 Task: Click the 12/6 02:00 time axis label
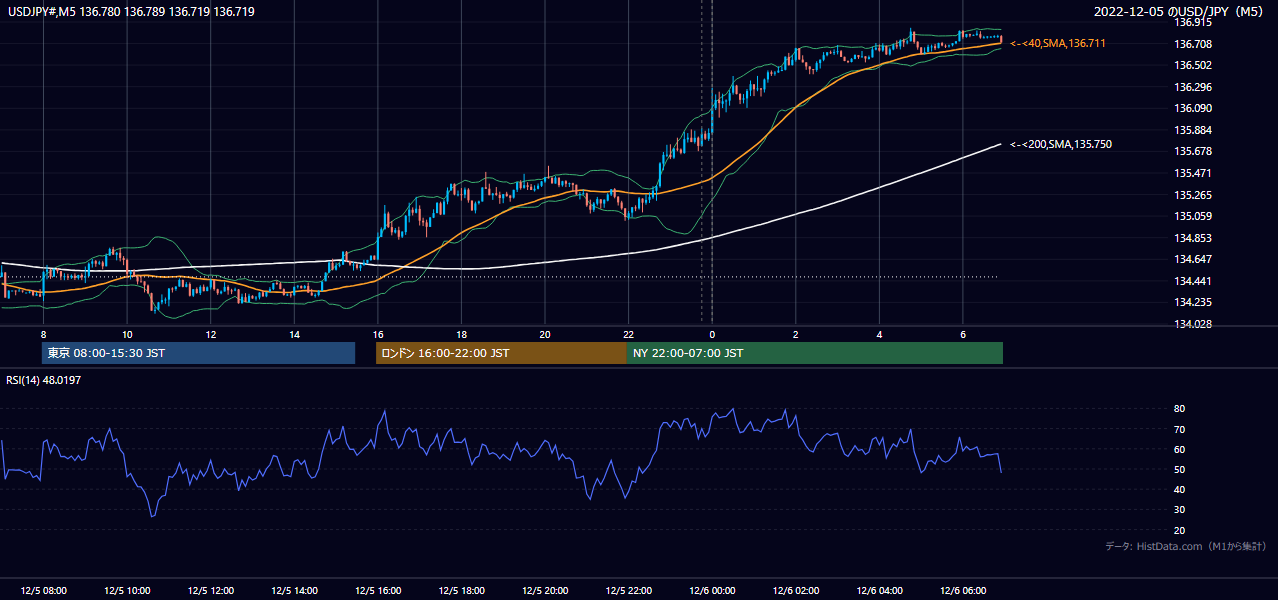(x=796, y=591)
